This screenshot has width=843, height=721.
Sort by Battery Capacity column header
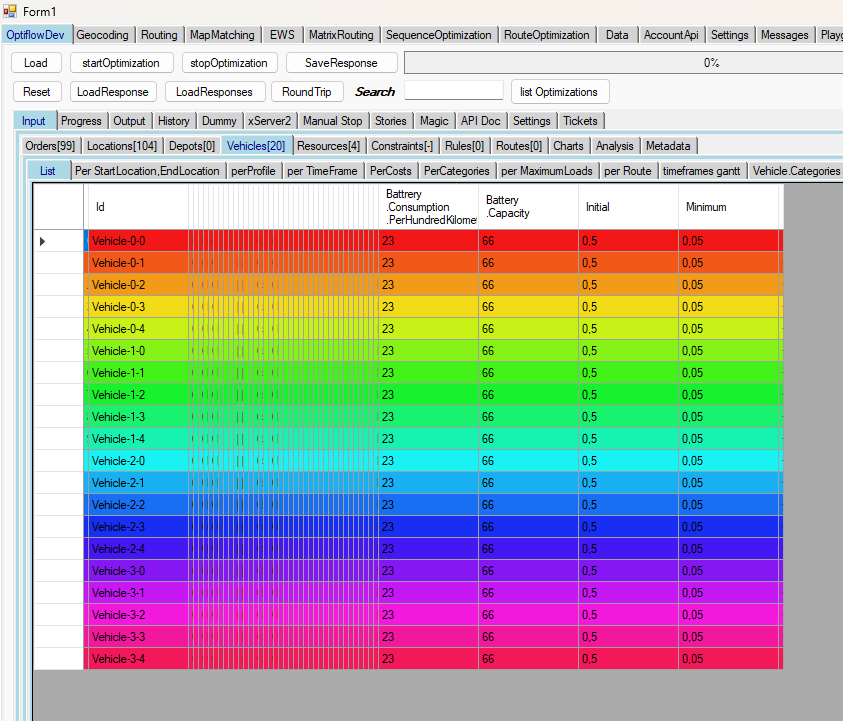(528, 207)
